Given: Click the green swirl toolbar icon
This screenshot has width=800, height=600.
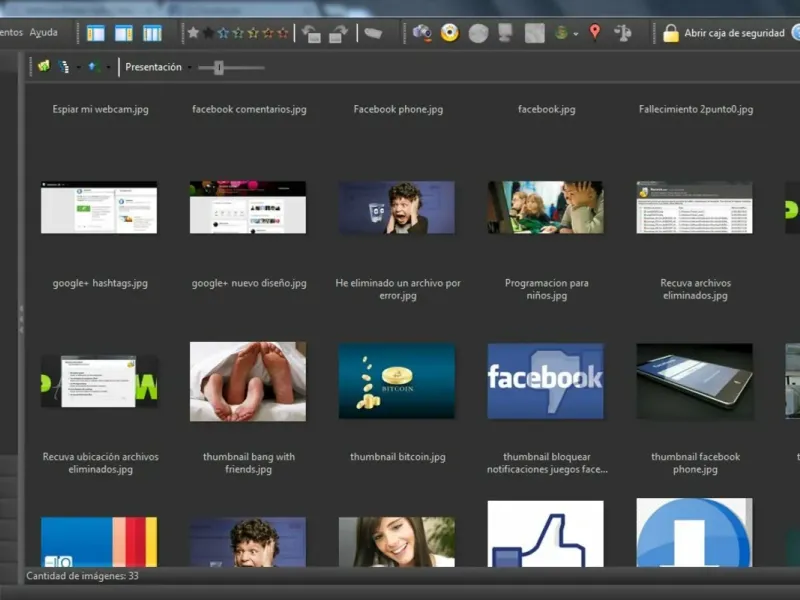Looking at the screenshot, I should (561, 33).
